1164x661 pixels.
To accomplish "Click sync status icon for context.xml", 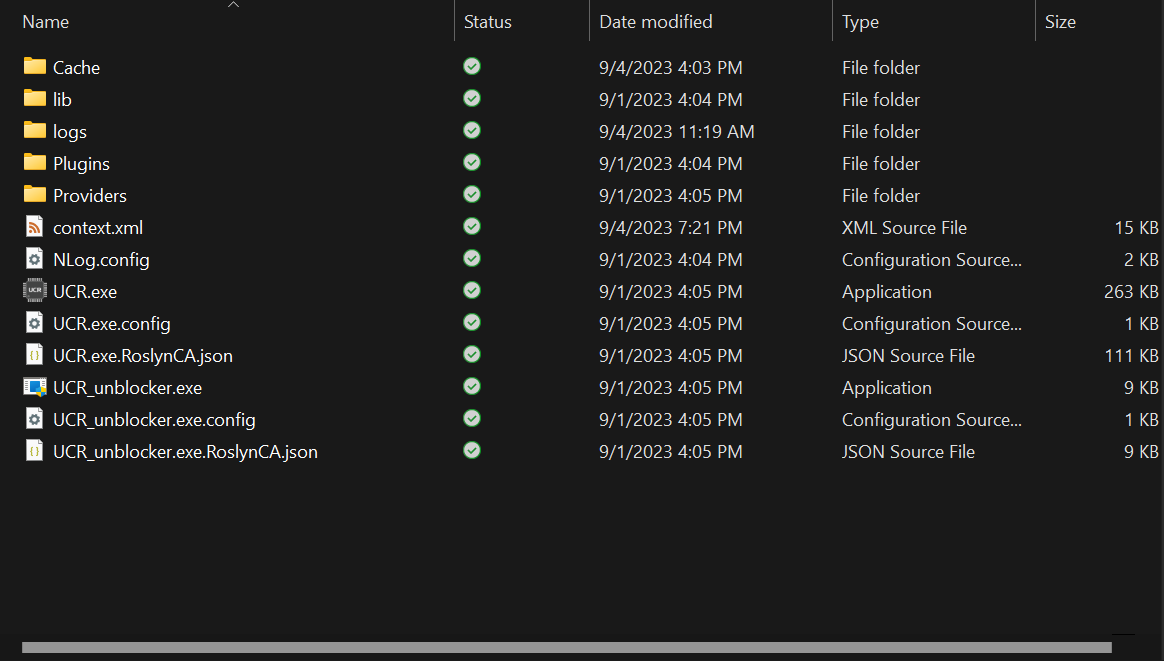I will [x=472, y=226].
